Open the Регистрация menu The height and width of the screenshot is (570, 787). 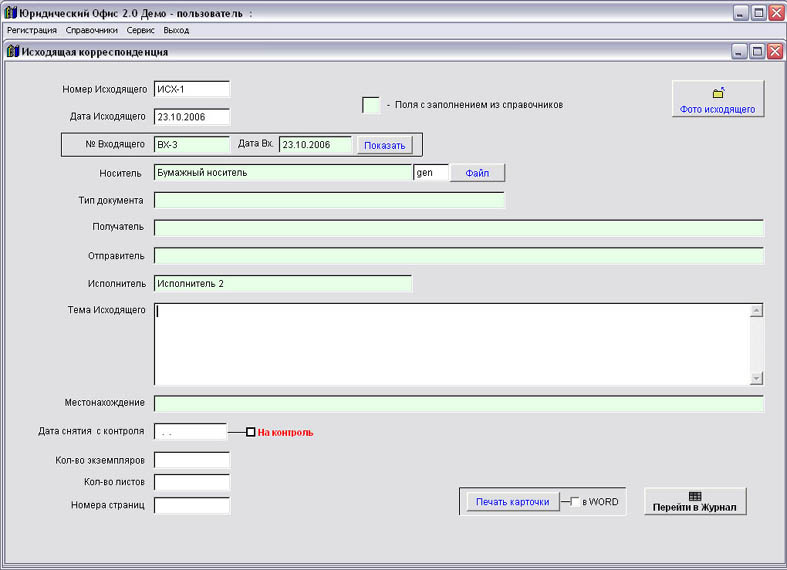point(32,30)
